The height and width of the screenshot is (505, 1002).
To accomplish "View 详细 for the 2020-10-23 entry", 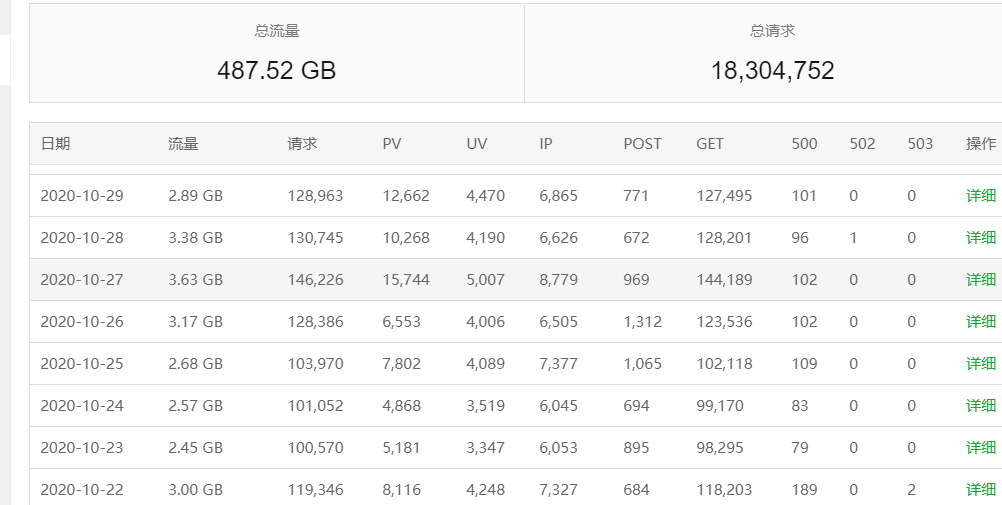I will click(x=980, y=448).
